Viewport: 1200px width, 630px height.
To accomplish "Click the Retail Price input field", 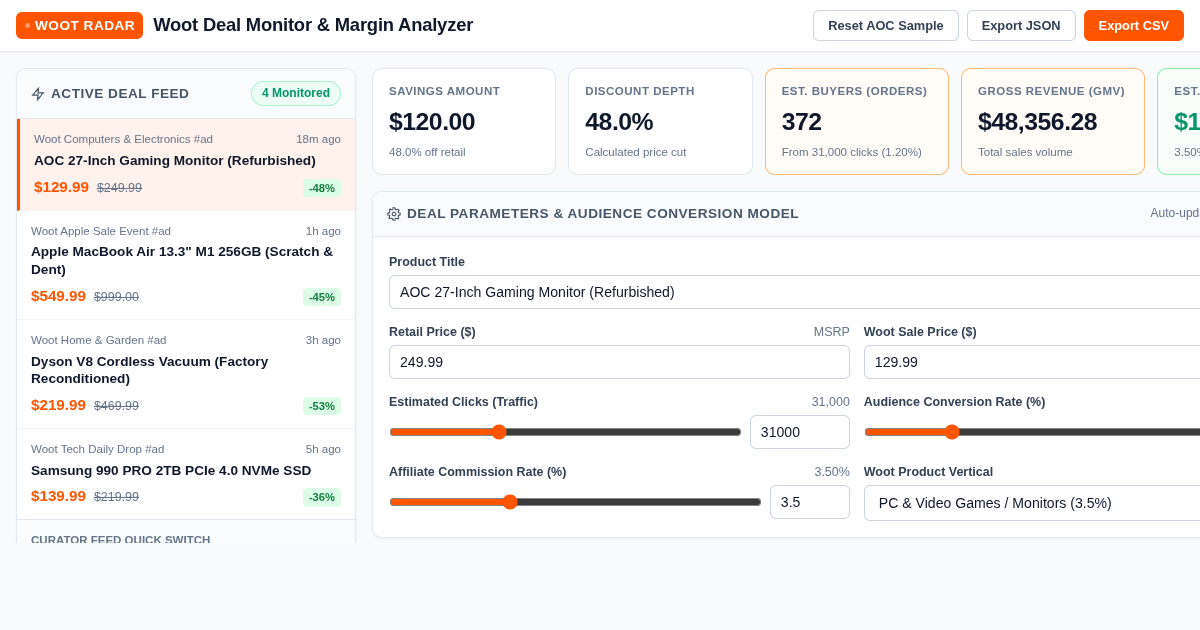I will pyautogui.click(x=619, y=362).
